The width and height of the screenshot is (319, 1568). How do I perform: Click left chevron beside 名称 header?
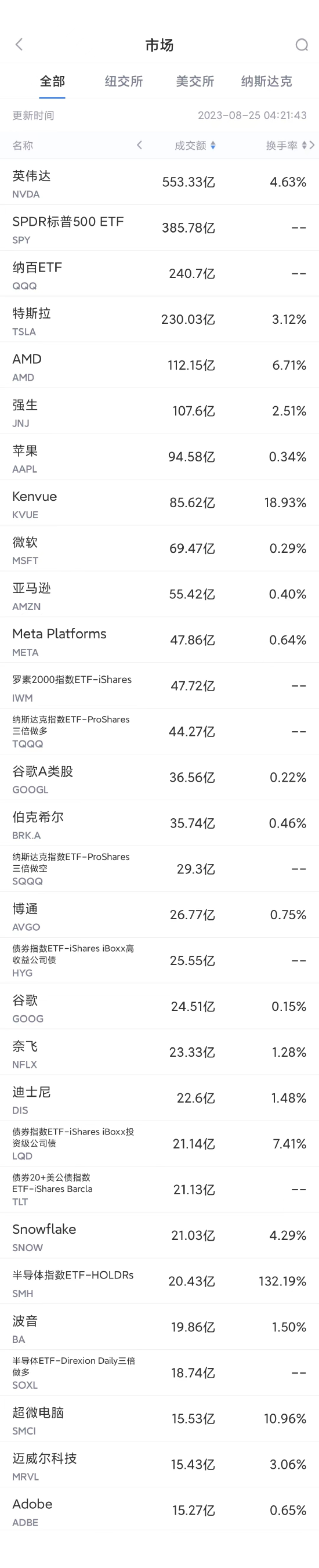(139, 145)
